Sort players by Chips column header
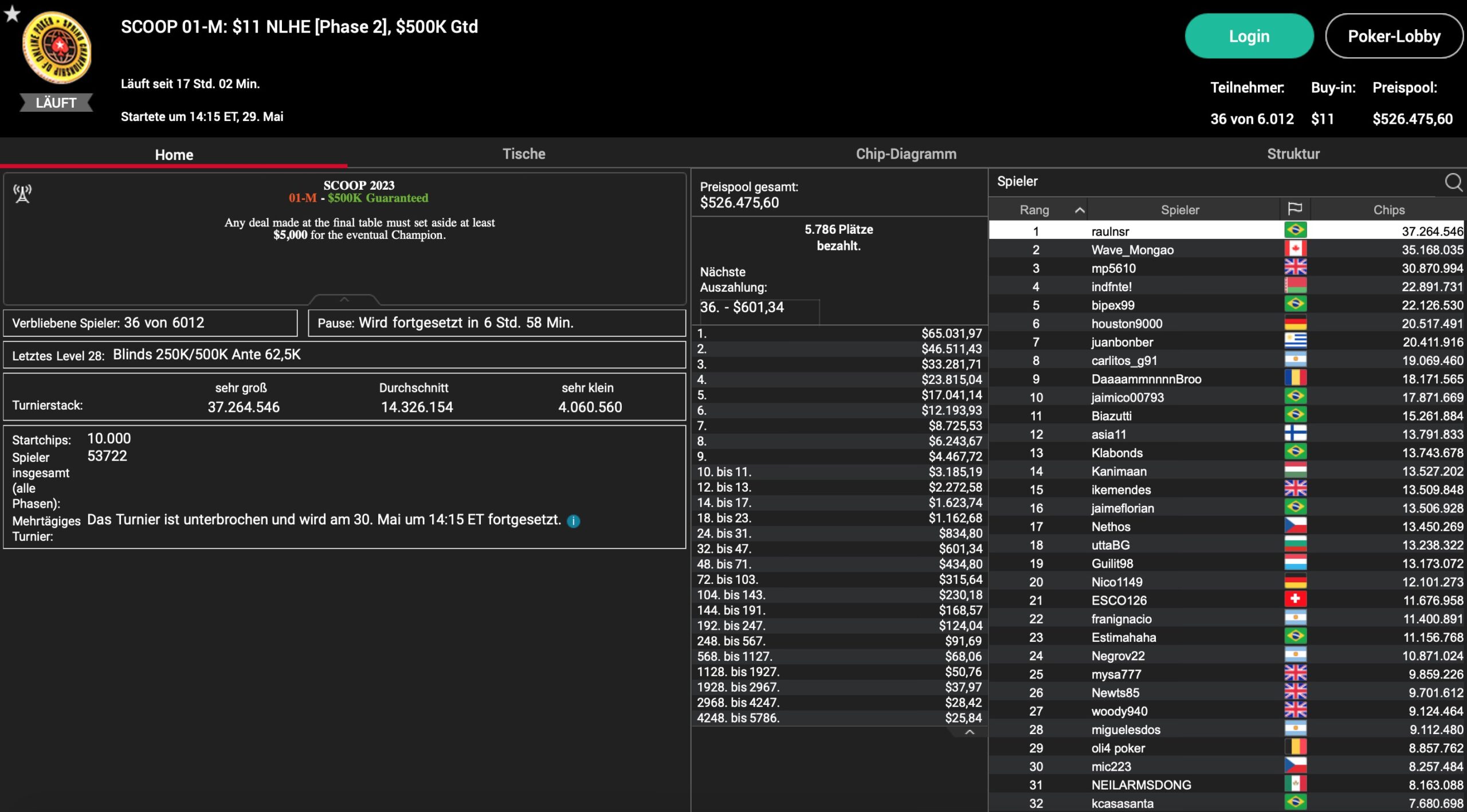Viewport: 1467px width, 812px height. click(1388, 210)
